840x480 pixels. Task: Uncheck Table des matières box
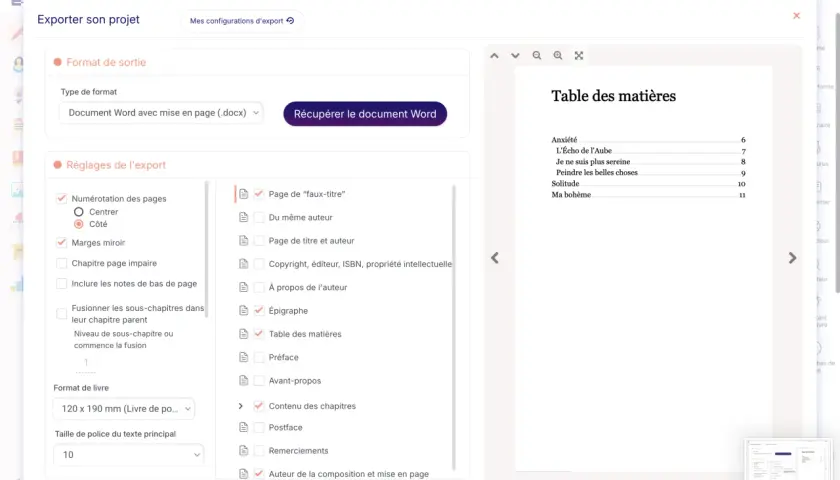pos(259,334)
